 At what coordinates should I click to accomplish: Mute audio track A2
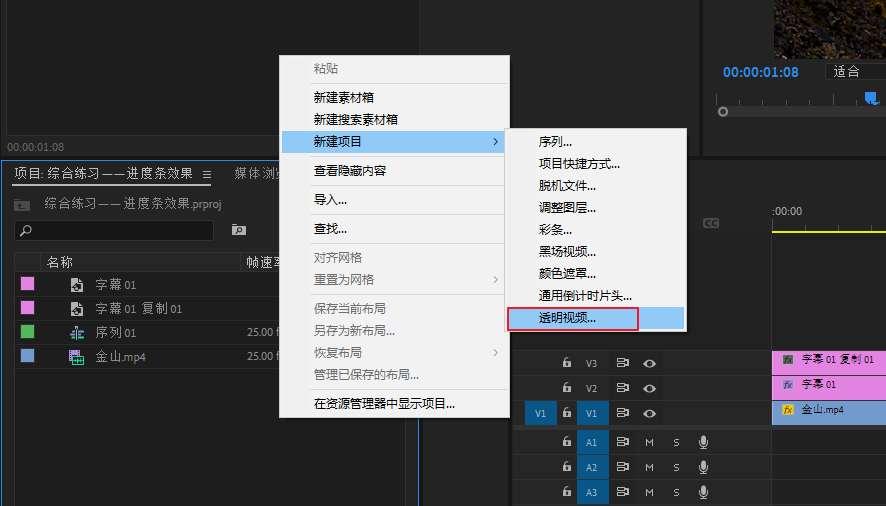(649, 467)
